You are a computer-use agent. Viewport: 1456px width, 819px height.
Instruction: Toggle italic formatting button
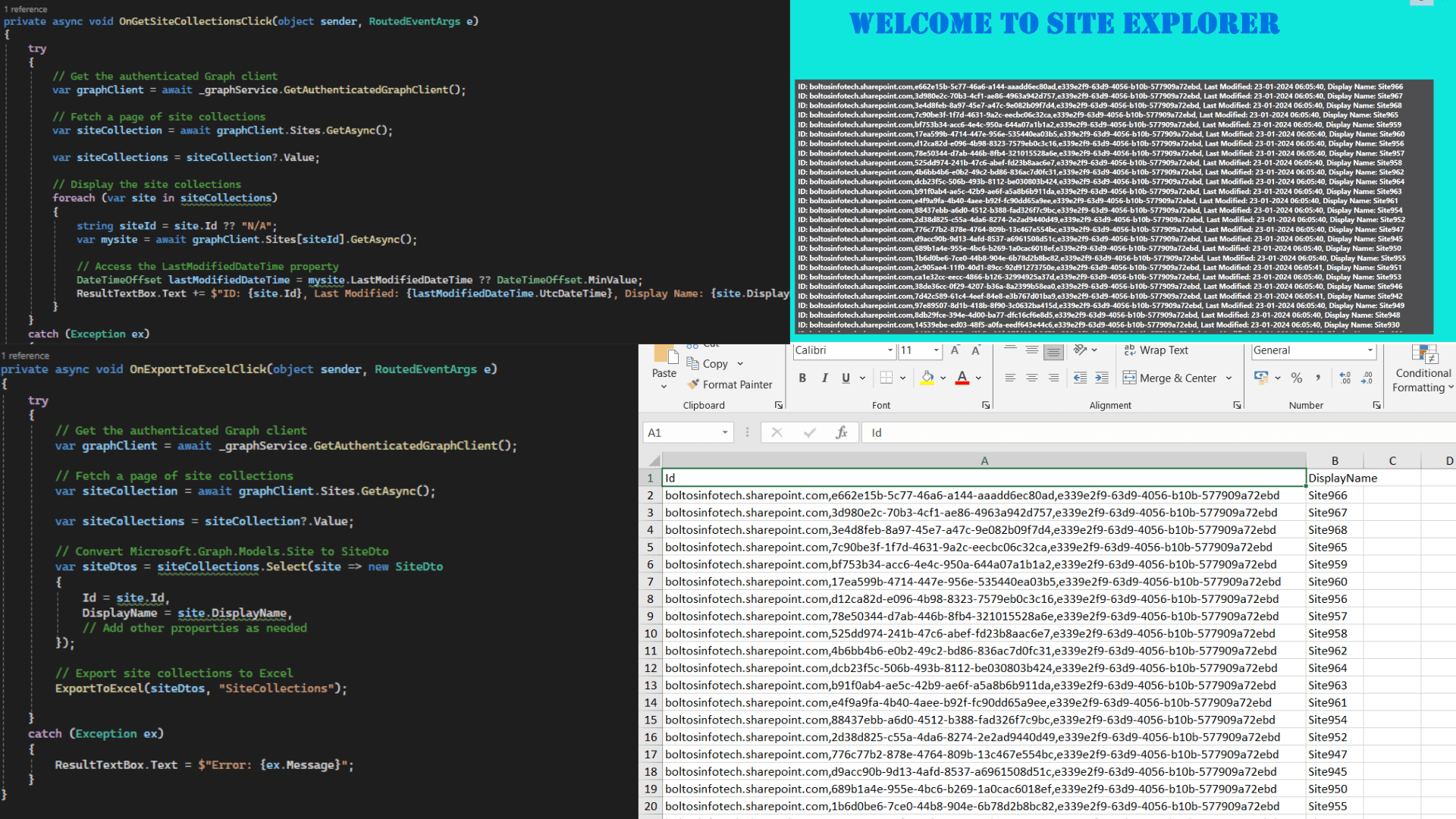824,378
